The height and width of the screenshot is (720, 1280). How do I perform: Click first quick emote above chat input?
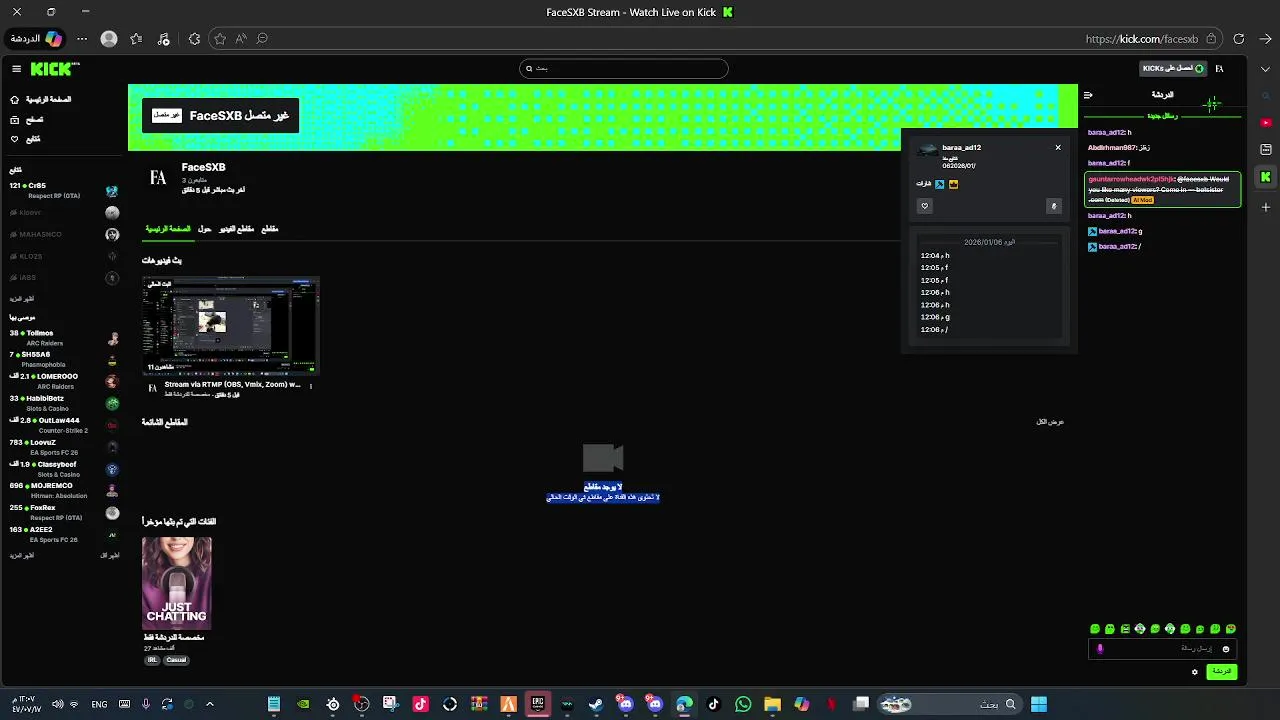point(1095,629)
